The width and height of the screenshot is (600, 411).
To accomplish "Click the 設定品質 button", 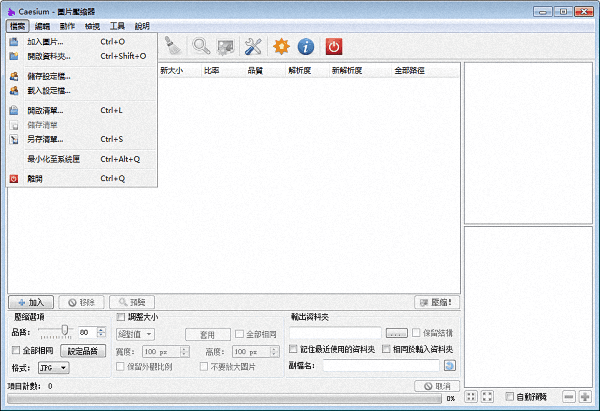I will (83, 351).
